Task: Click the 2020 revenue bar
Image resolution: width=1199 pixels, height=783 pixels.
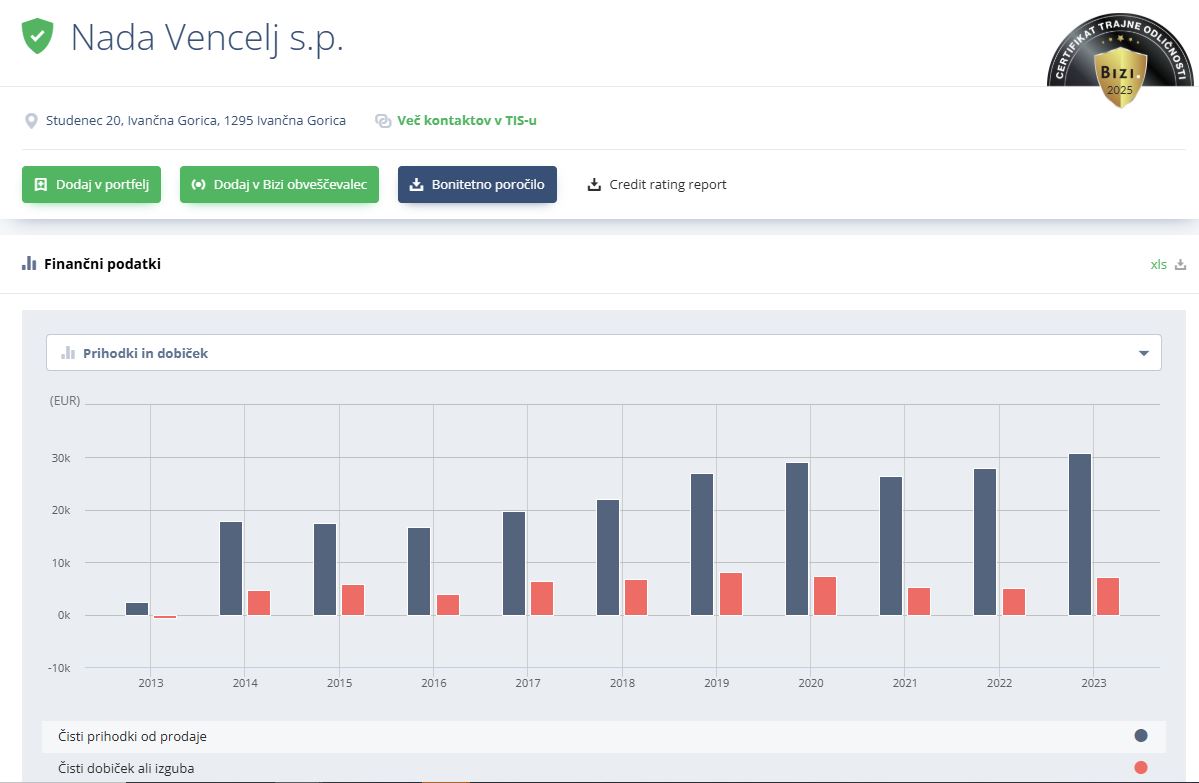Action: (x=797, y=539)
